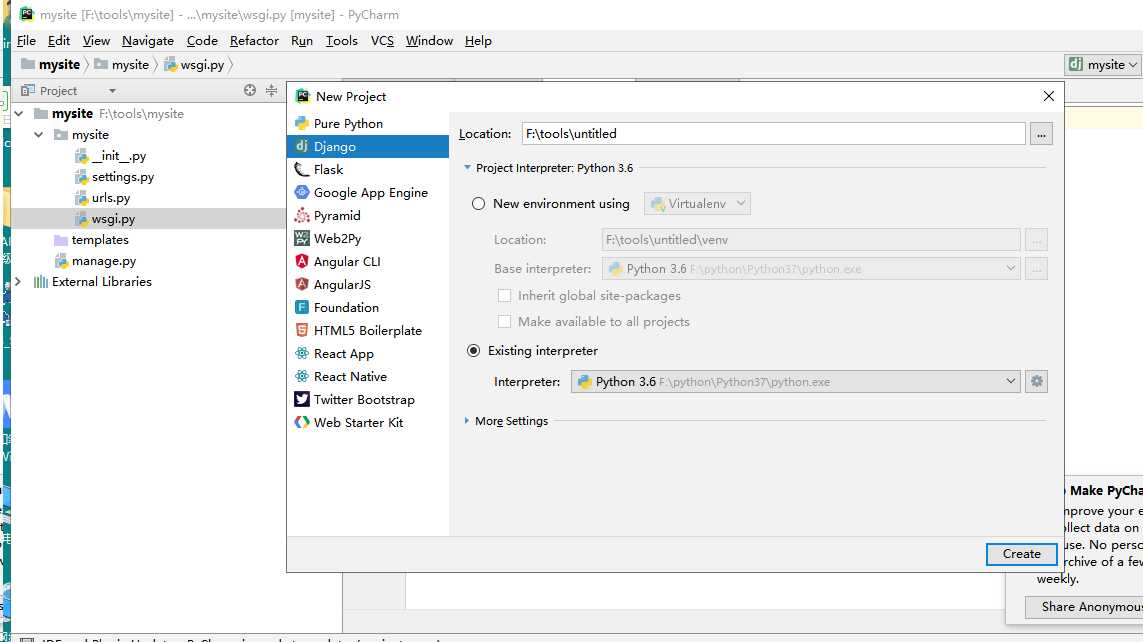Click mysite root breadcrumb folder

click(x=50, y=65)
